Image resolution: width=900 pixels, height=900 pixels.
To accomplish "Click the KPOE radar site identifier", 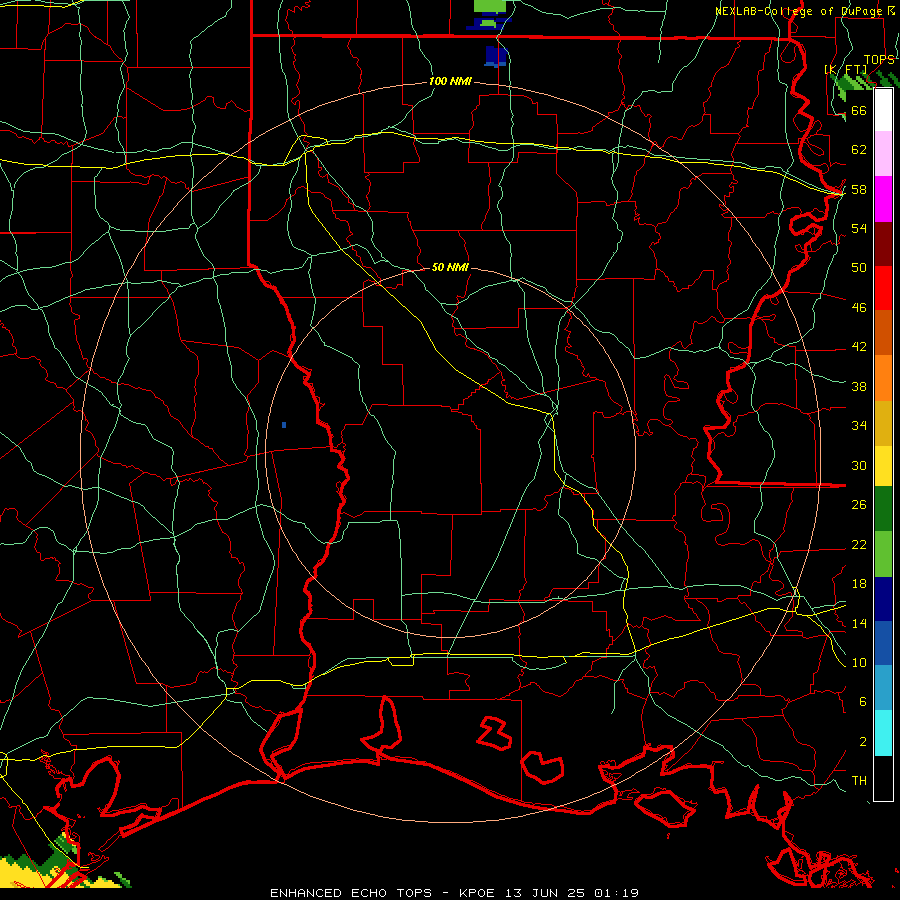I will [476, 893].
